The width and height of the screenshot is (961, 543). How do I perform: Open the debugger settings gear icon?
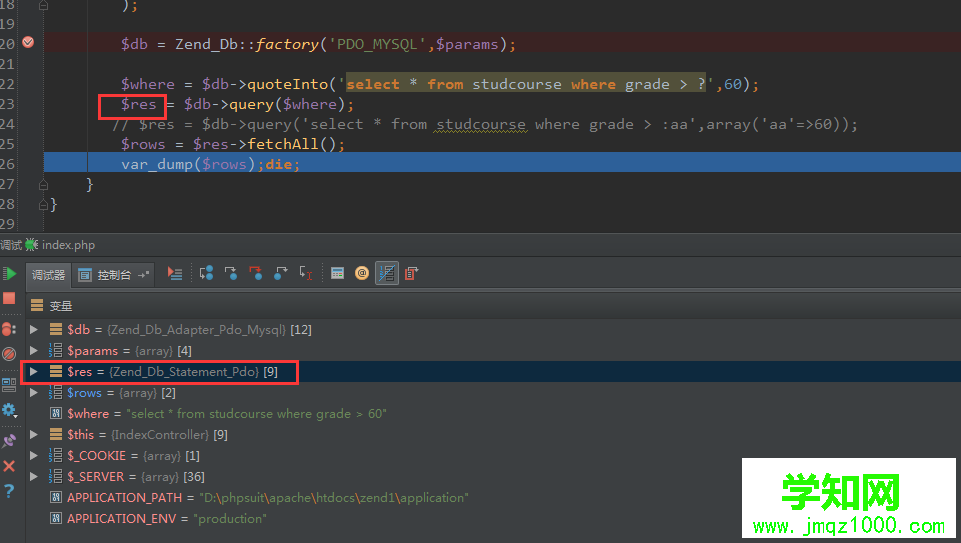click(x=9, y=410)
